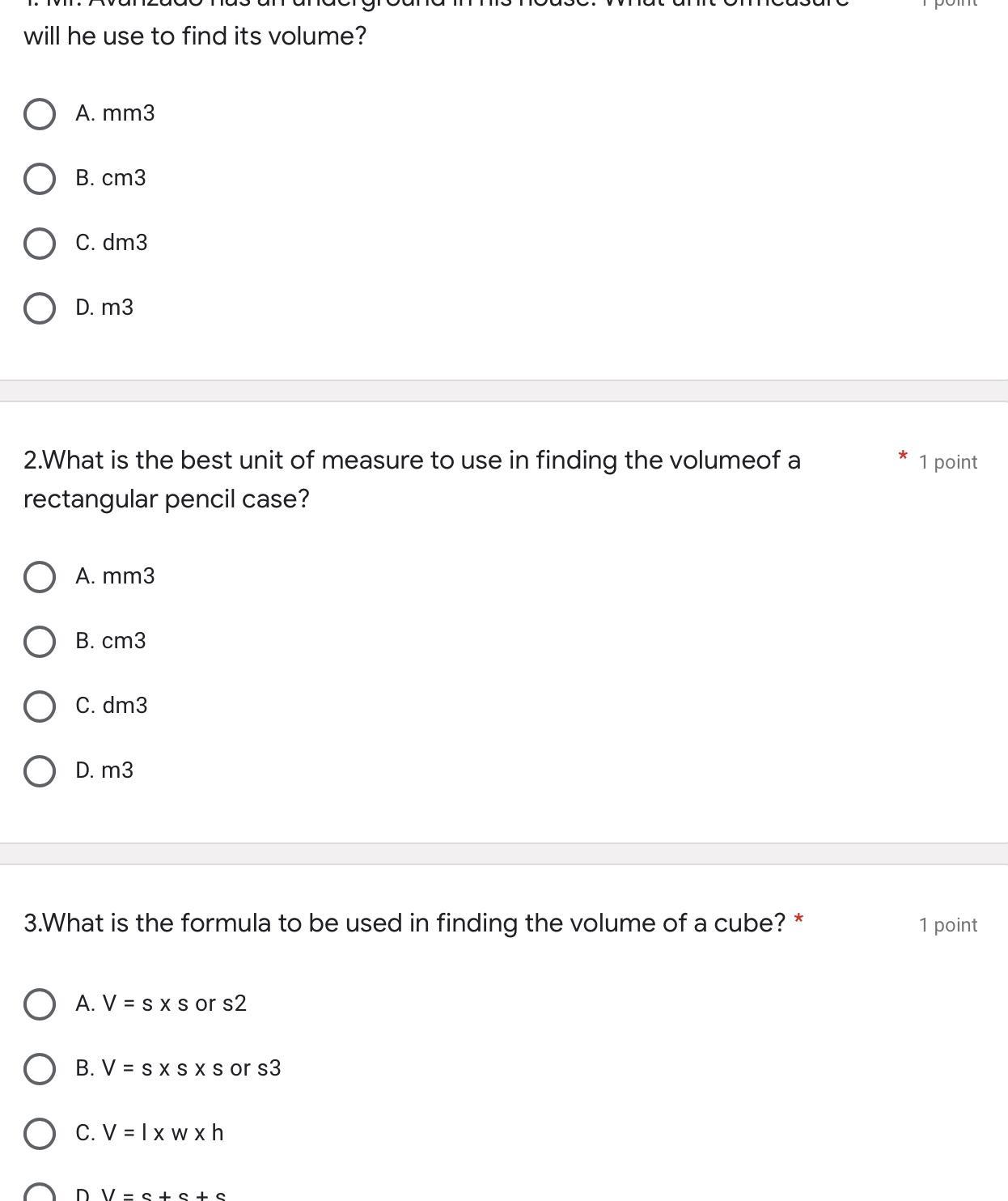
Task: Select 'B. V = s x s x s or s3'
Action: coord(40,1069)
